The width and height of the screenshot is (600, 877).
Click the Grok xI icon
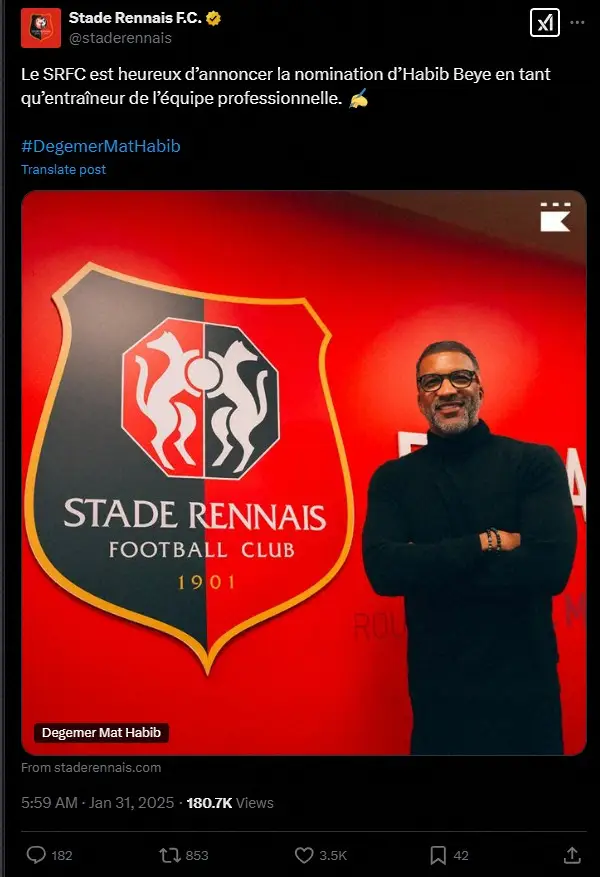coord(545,23)
